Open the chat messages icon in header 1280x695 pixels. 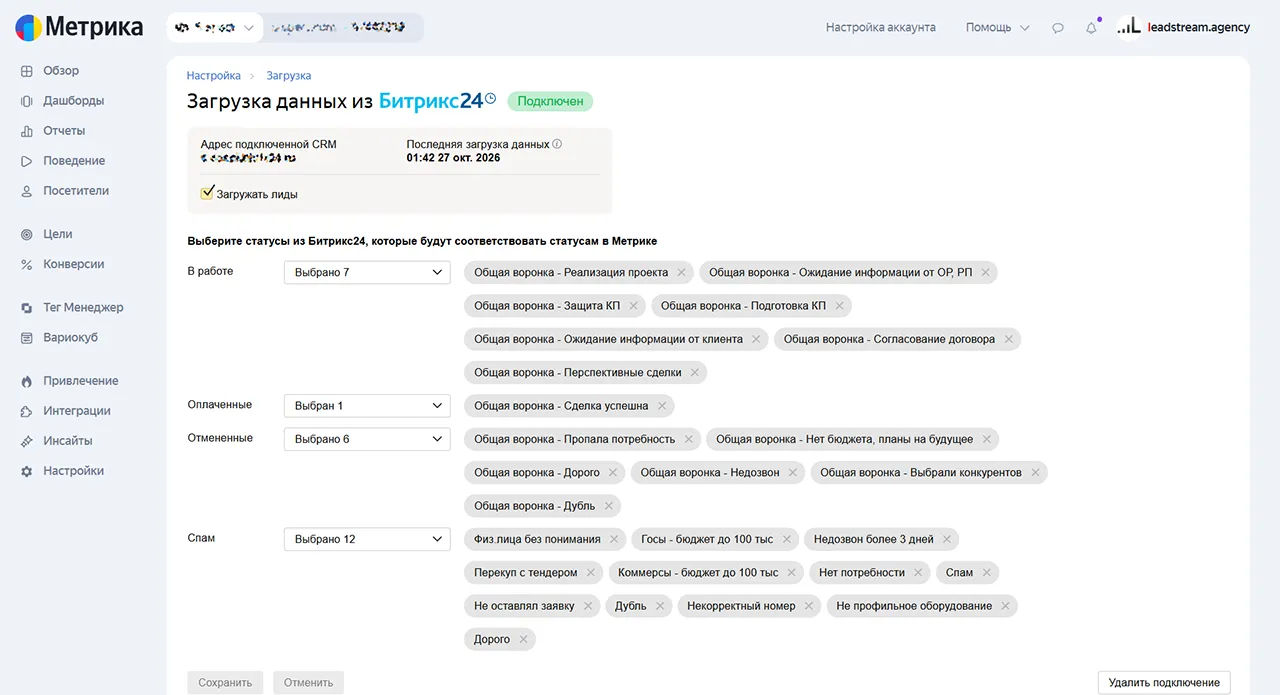(1058, 28)
